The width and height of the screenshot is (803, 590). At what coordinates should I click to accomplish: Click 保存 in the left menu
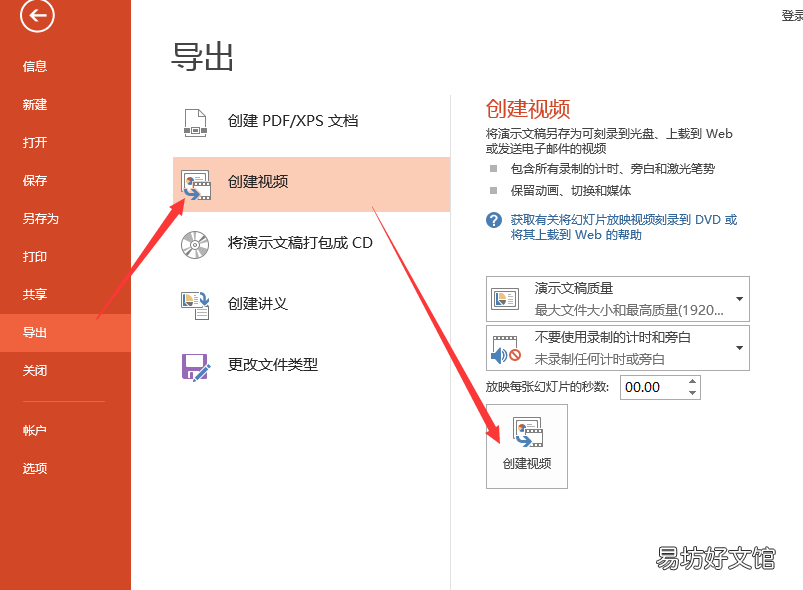tap(65, 180)
